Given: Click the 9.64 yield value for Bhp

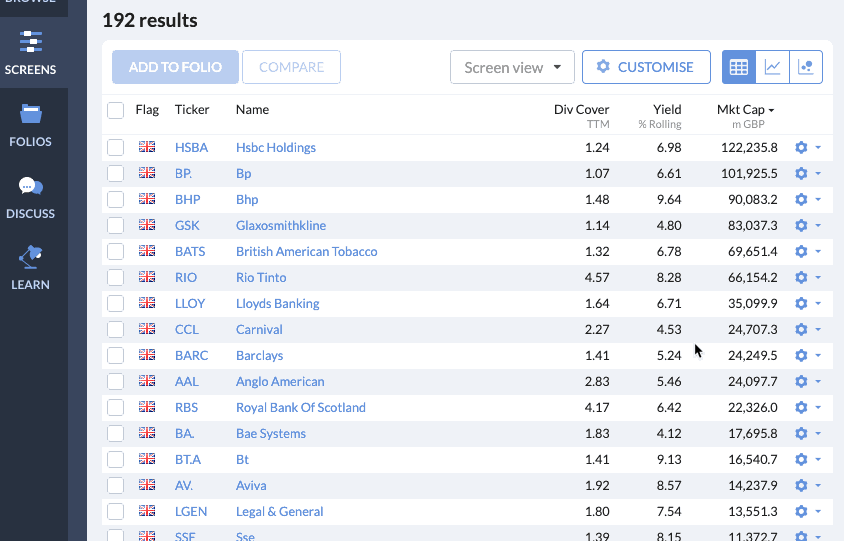Looking at the screenshot, I should (669, 199).
